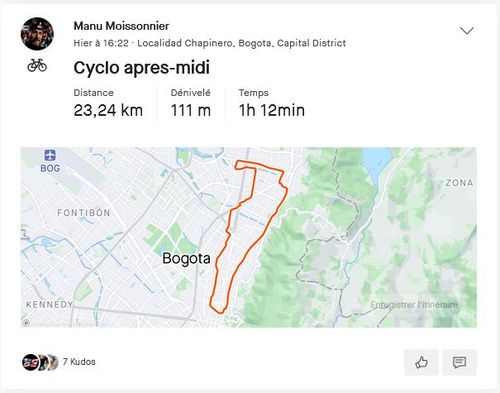
Task: Open comments with the speech bubble icon
Action: 459,362
